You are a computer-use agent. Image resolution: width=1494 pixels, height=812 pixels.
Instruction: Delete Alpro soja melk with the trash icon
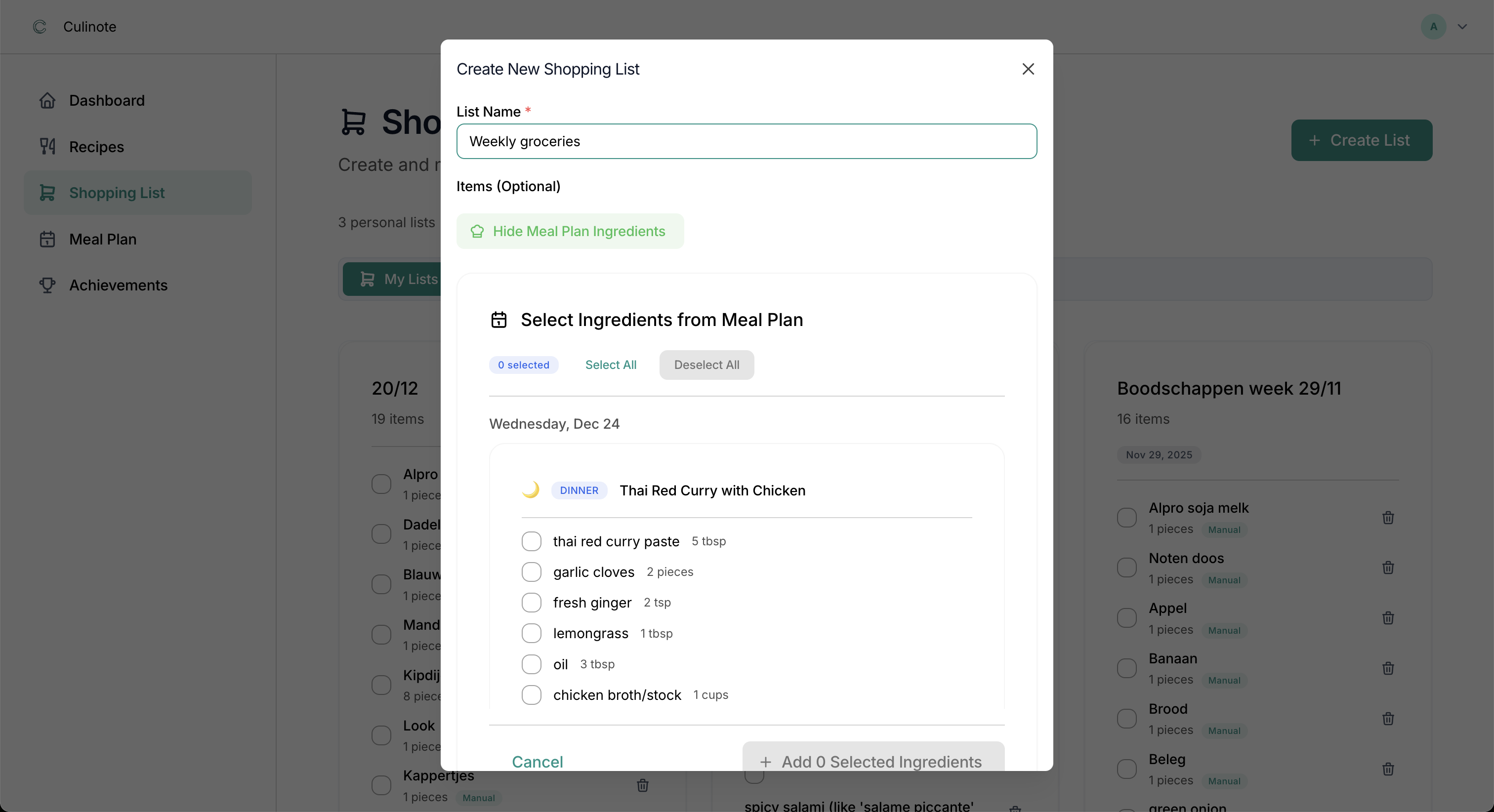pyautogui.click(x=1388, y=517)
